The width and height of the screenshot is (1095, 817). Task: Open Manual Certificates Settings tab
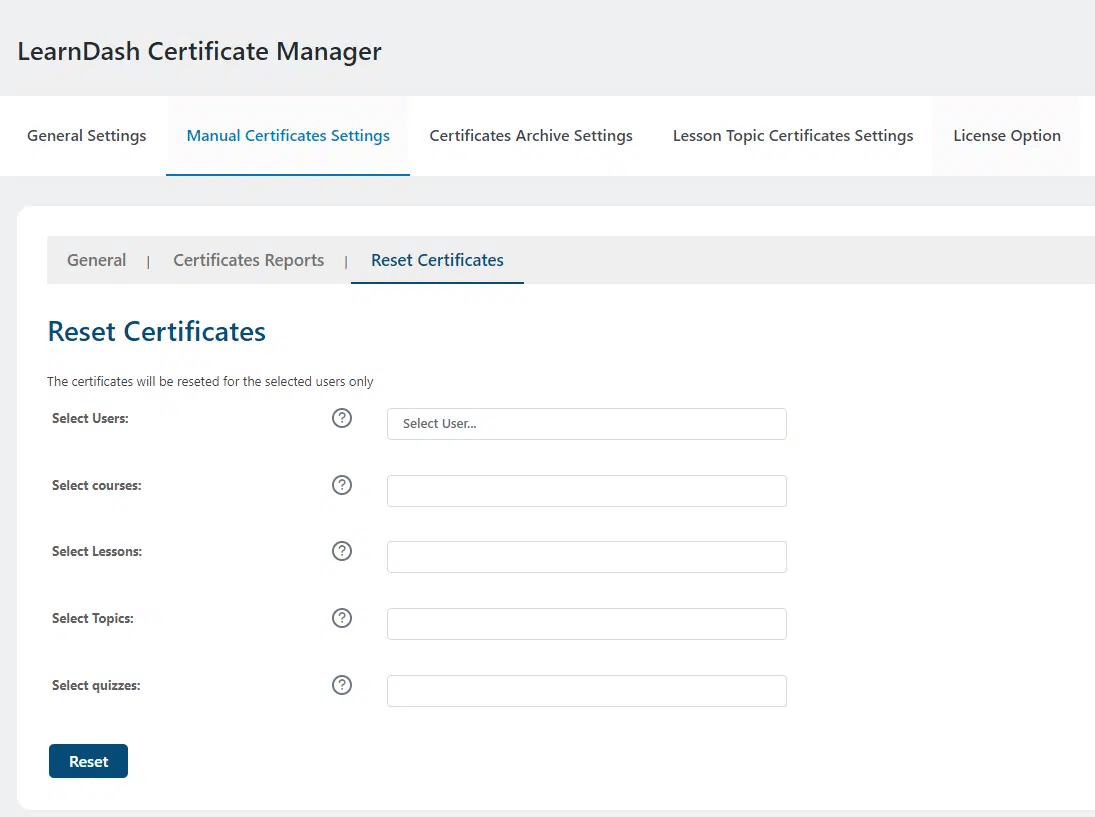288,135
